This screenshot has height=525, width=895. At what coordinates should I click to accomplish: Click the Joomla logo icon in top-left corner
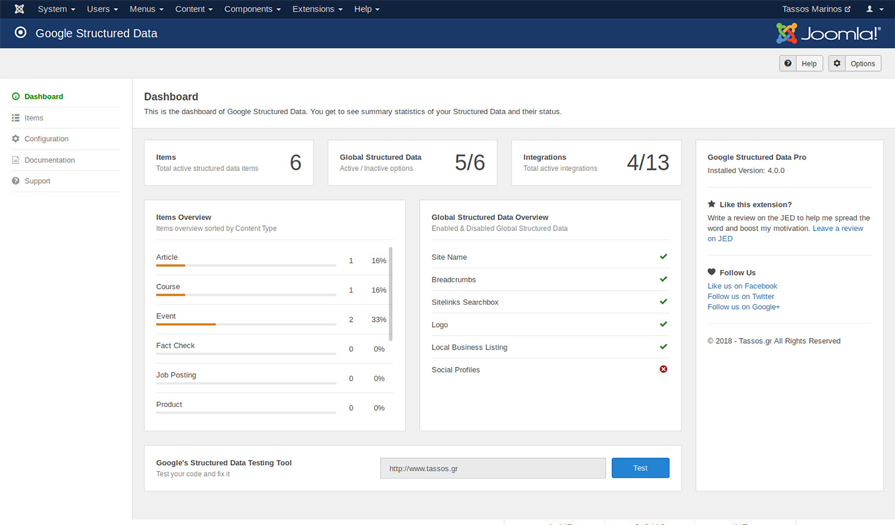tap(19, 9)
